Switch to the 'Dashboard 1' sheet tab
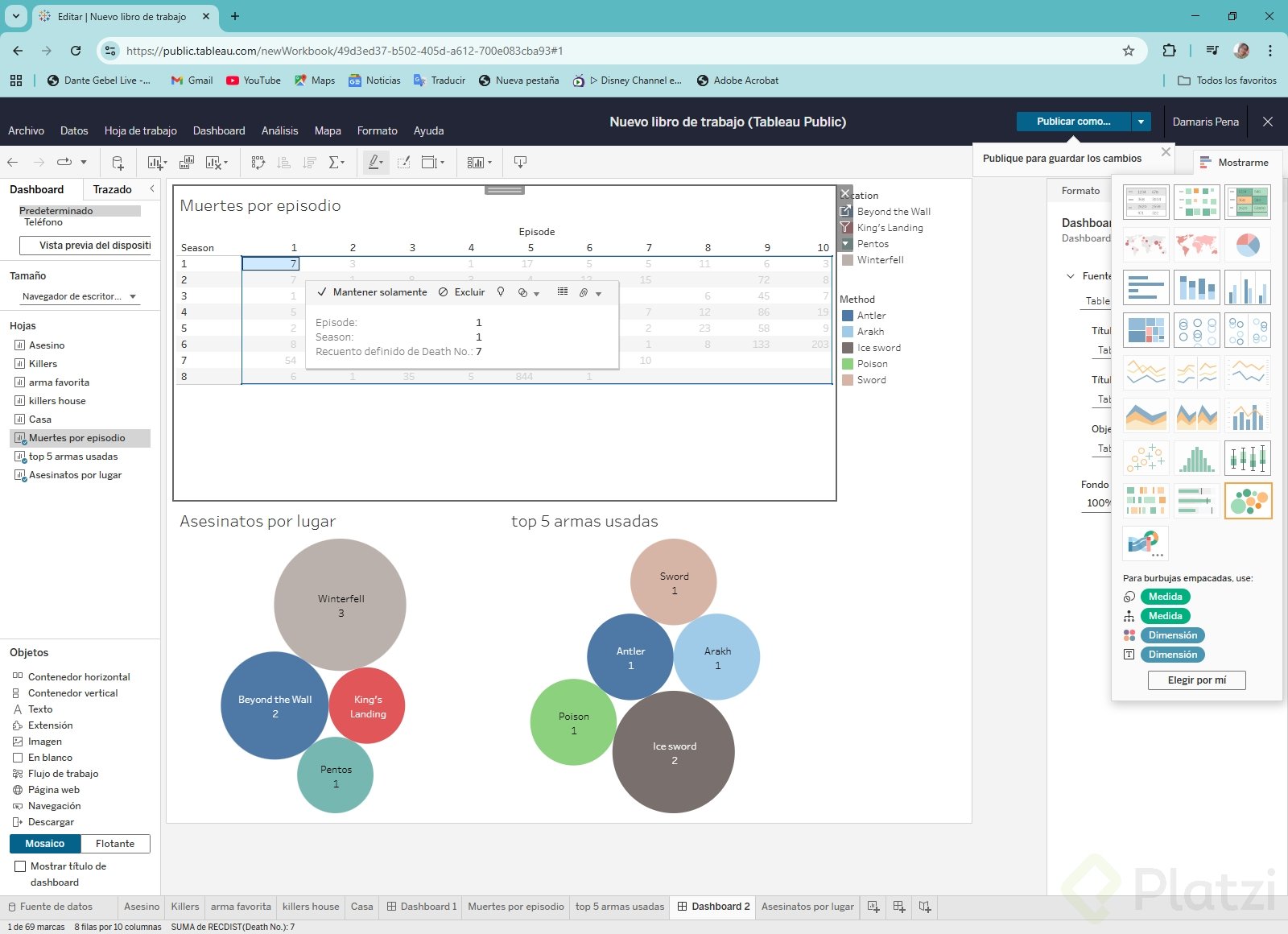1288x934 pixels. point(422,907)
